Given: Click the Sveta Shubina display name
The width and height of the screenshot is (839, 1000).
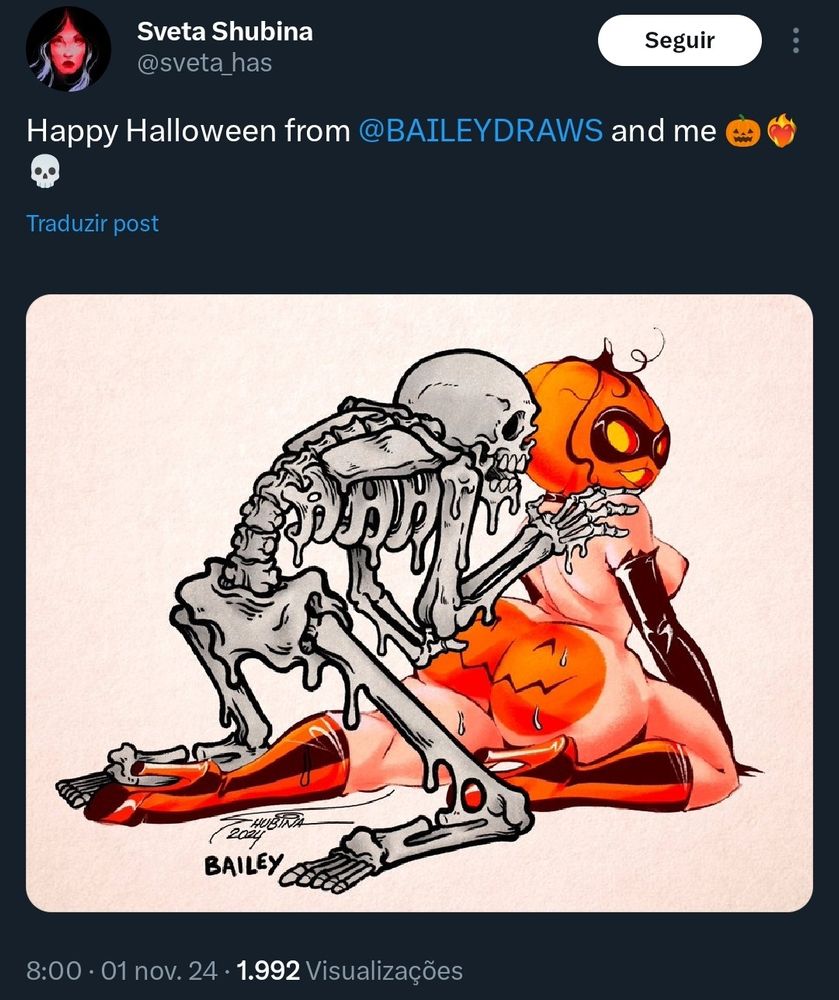Looking at the screenshot, I should (225, 31).
